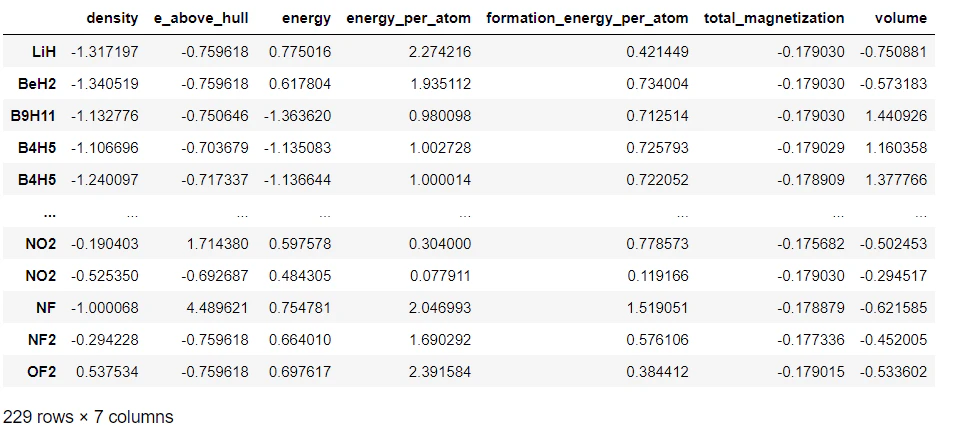Click the density column header
Image resolution: width=953 pixels, height=427 pixels.
pyautogui.click(x=112, y=18)
